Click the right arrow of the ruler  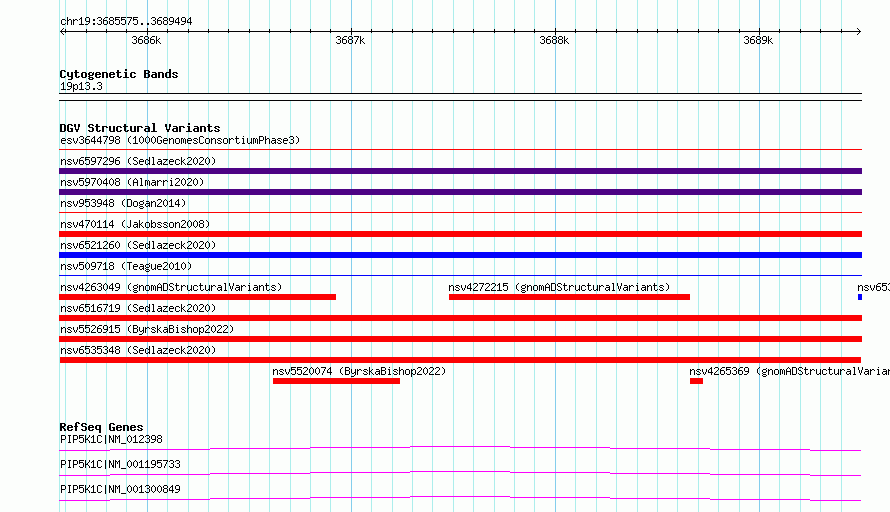point(858,31)
